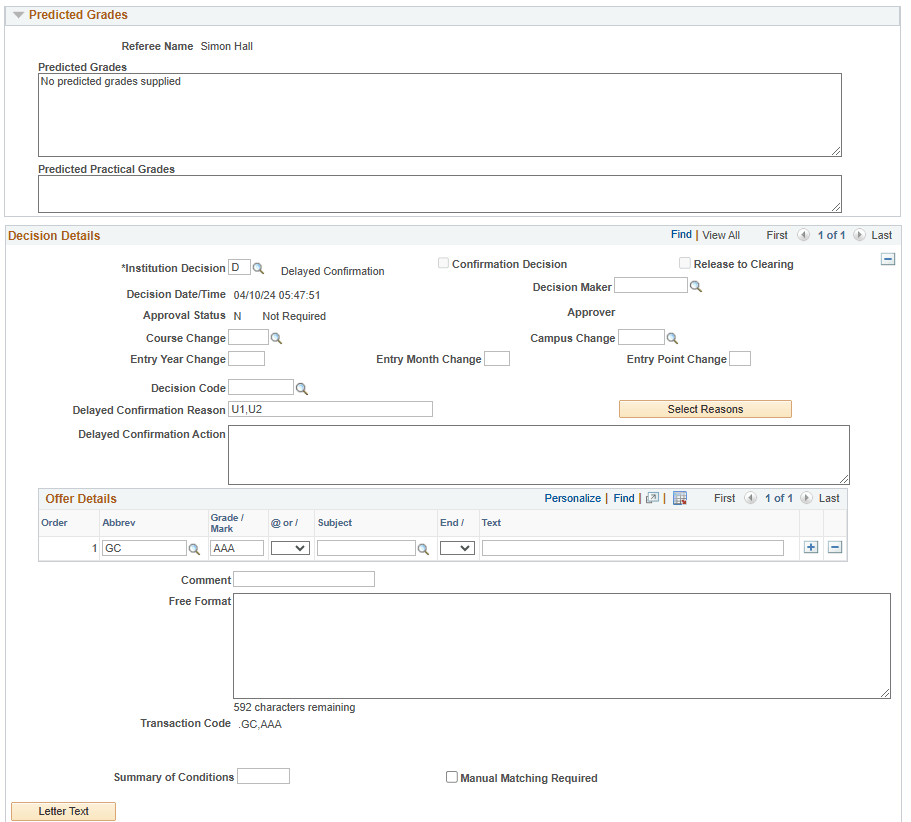
Task: Collapse the Predicted Grades section triangle
Action: [x=19, y=15]
